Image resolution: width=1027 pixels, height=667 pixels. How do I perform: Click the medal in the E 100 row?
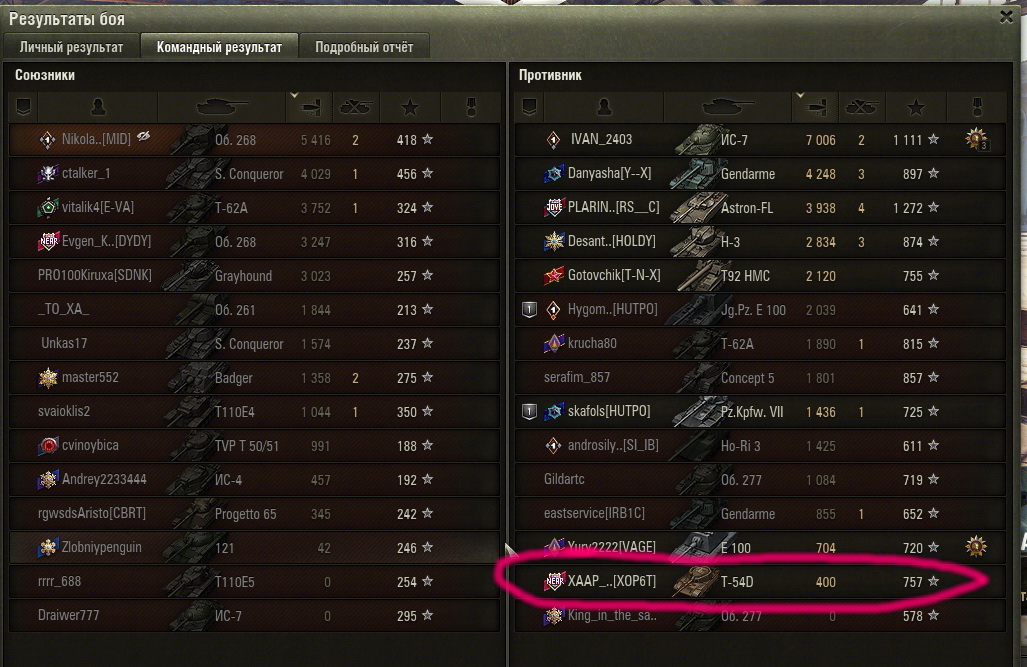(x=976, y=546)
